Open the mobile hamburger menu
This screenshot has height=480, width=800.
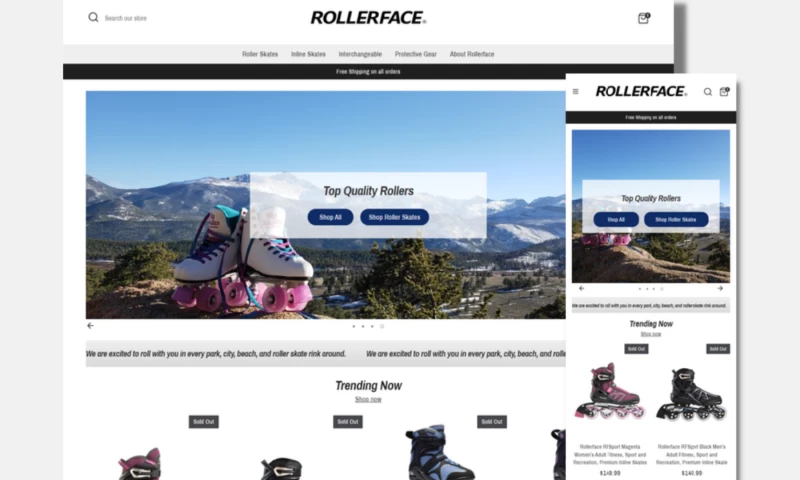tap(576, 92)
